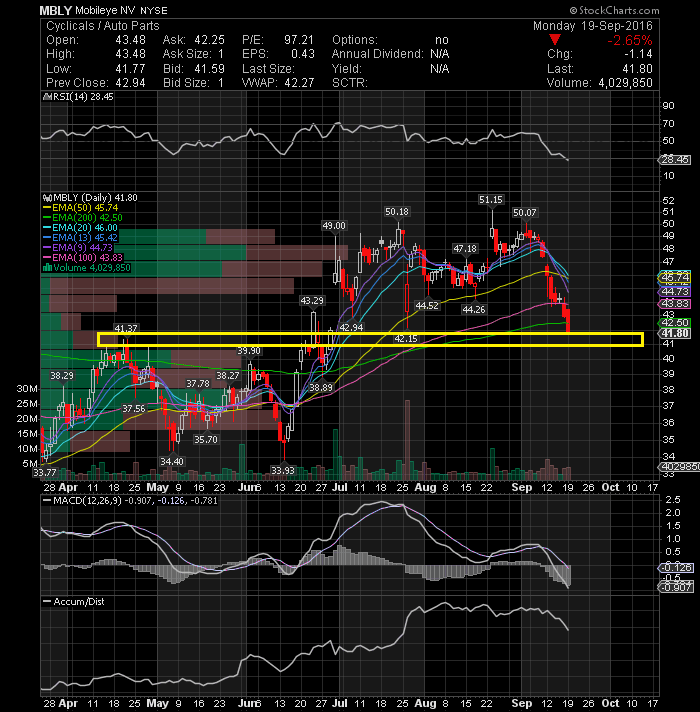Click the 49.00 price label
This screenshot has height=712, width=700.
click(334, 226)
